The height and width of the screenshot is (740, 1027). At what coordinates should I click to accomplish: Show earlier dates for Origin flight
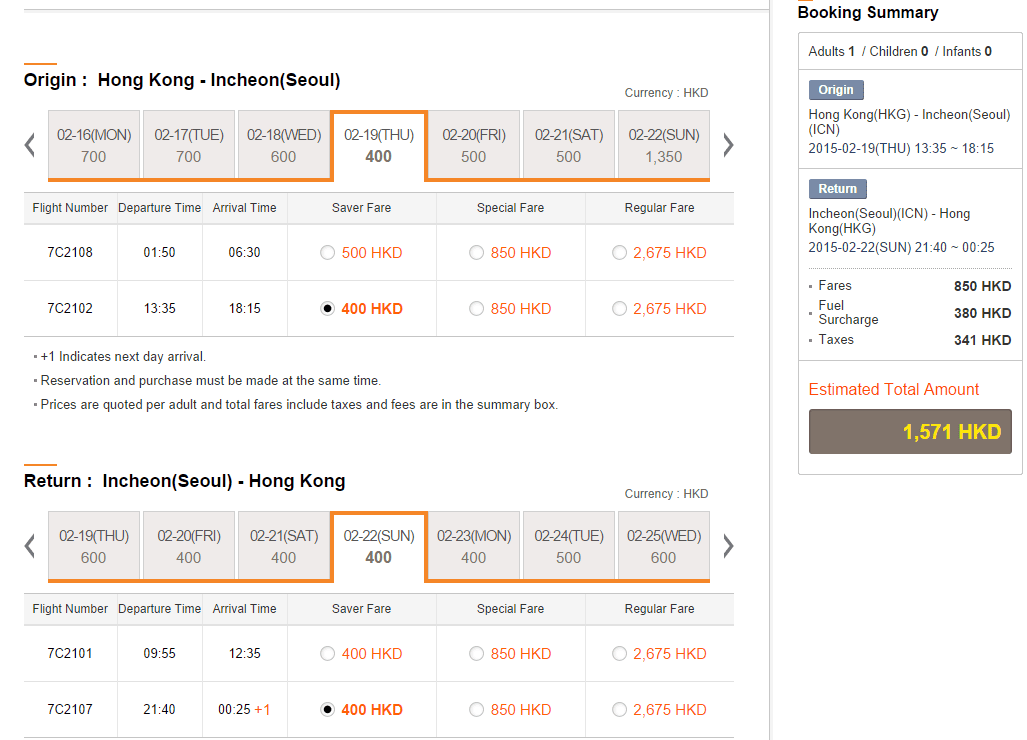click(30, 145)
